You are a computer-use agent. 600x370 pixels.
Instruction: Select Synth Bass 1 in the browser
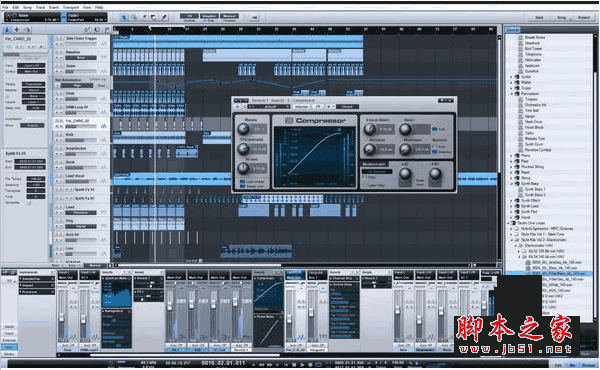(x=535, y=189)
